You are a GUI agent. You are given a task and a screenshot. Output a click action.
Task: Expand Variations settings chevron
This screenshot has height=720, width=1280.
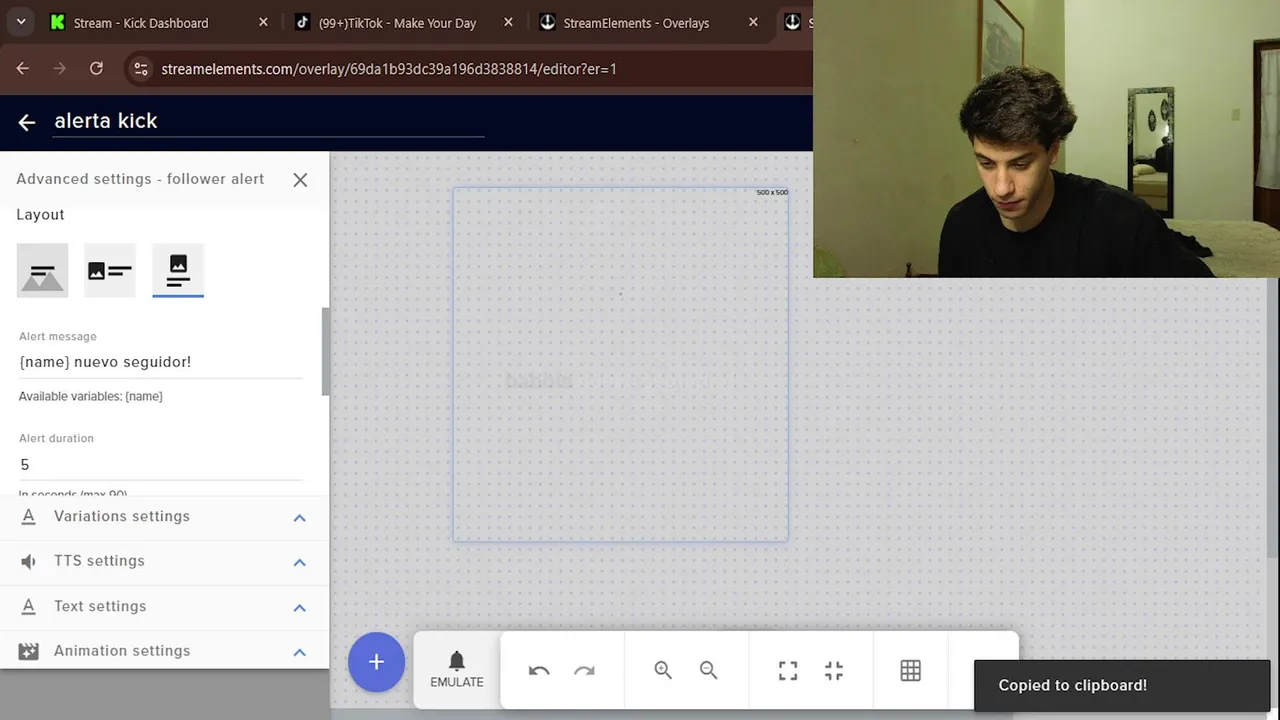click(x=299, y=518)
